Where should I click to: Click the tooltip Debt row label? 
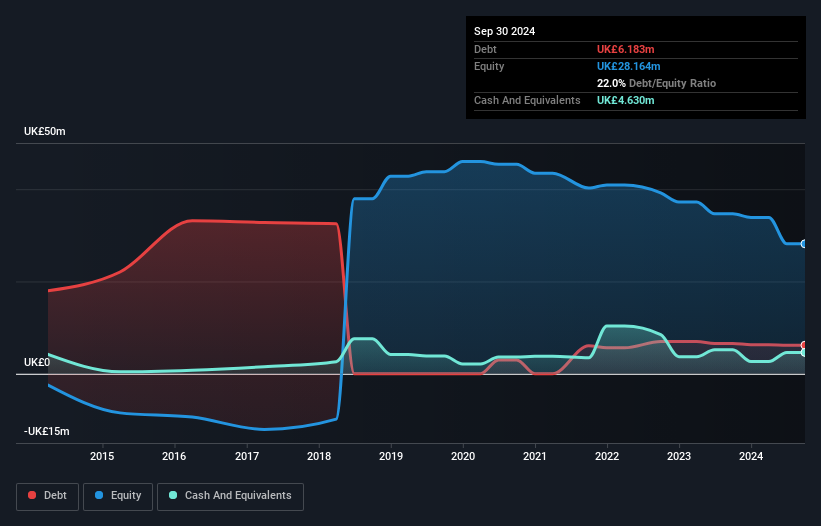(485, 49)
